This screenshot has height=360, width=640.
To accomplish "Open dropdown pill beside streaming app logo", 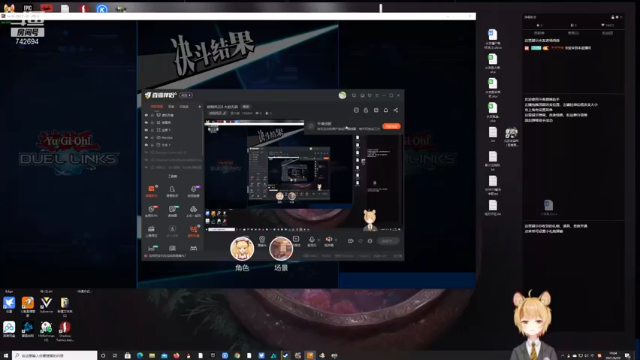I will click(x=186, y=95).
